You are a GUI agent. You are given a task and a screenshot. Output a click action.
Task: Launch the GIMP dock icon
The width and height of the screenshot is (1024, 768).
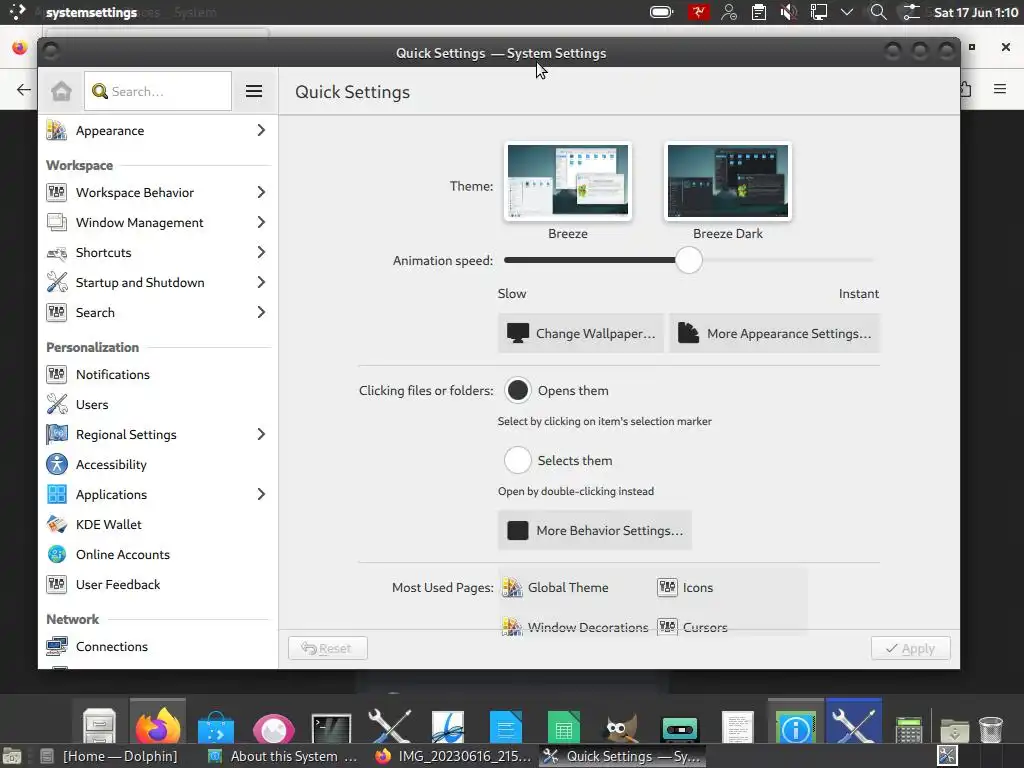(x=621, y=728)
